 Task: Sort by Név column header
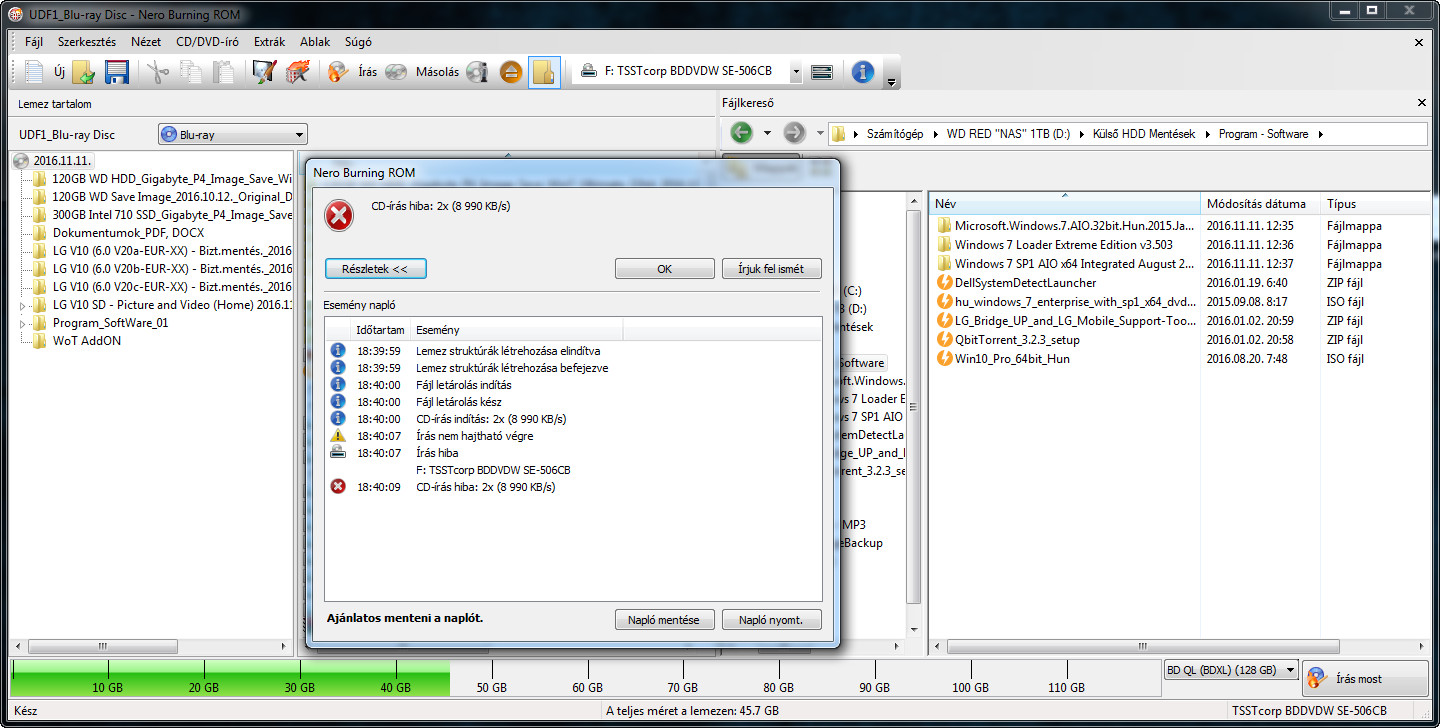click(1065, 203)
